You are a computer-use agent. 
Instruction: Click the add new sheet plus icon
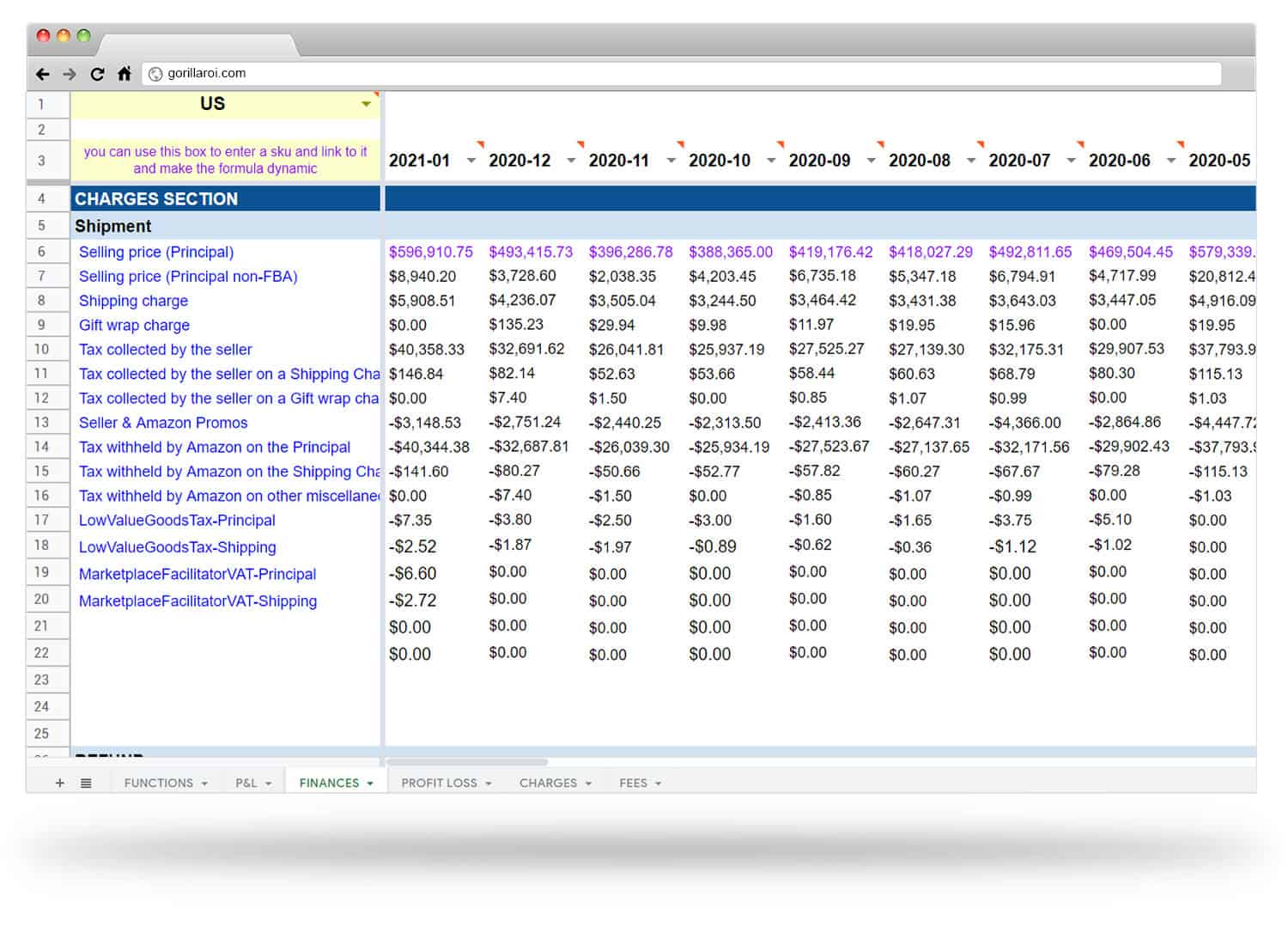point(58,783)
